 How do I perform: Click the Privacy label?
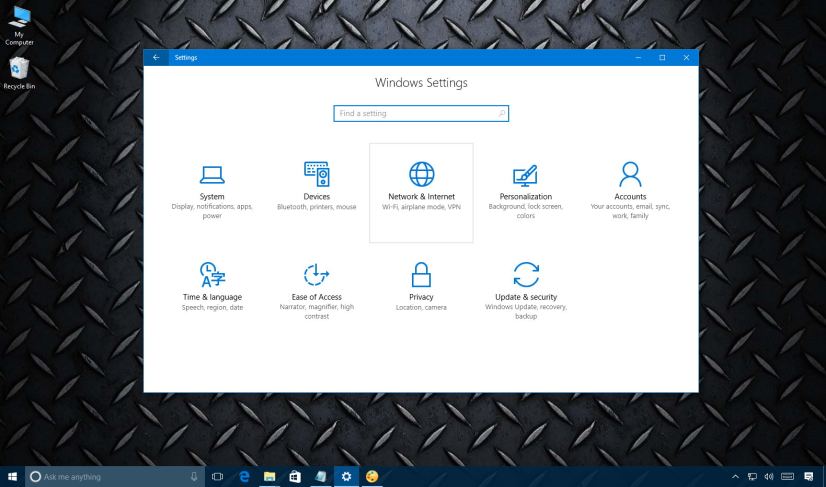click(421, 297)
